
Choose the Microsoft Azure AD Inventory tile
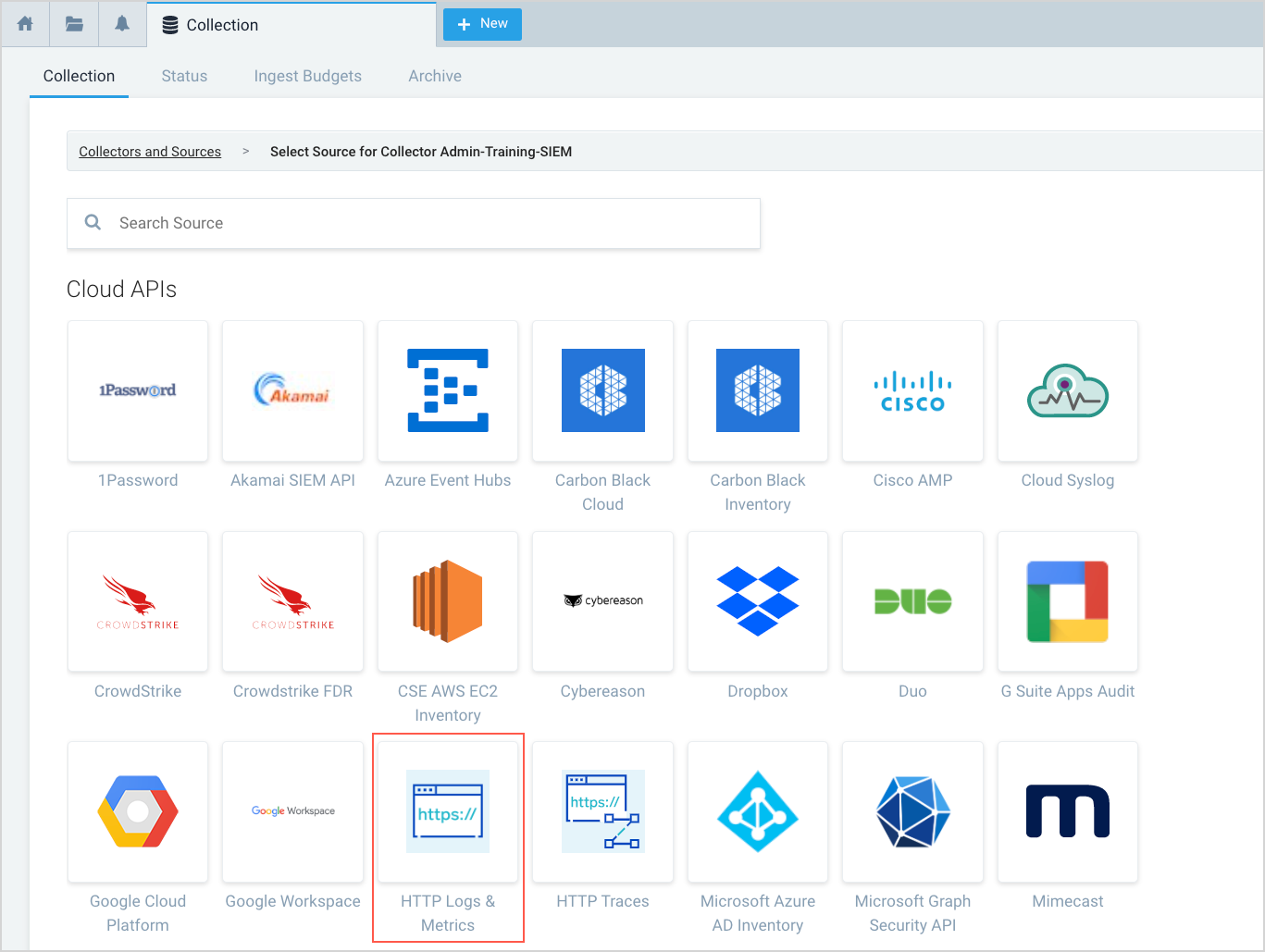click(757, 811)
